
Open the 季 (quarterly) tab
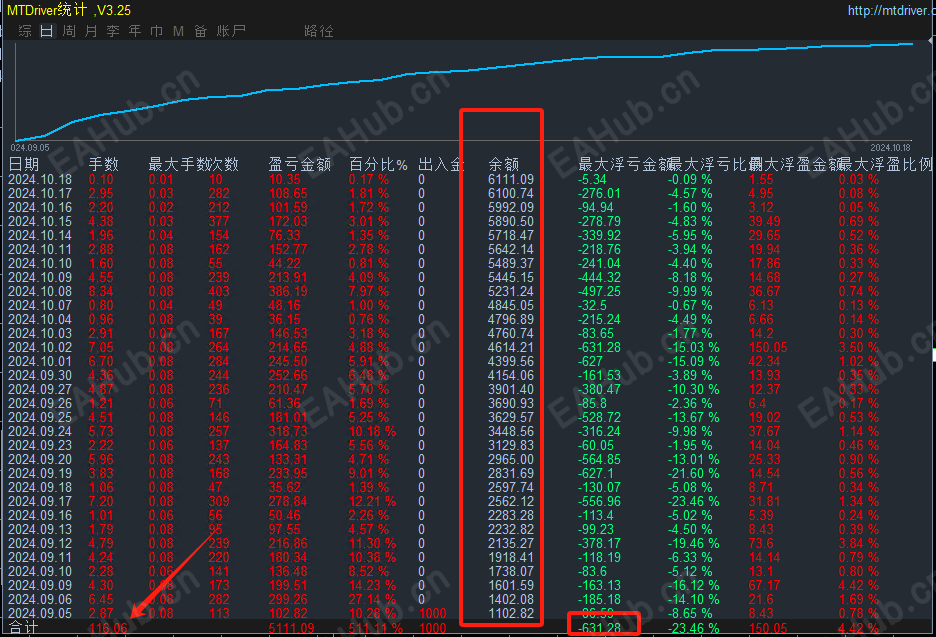tap(113, 31)
